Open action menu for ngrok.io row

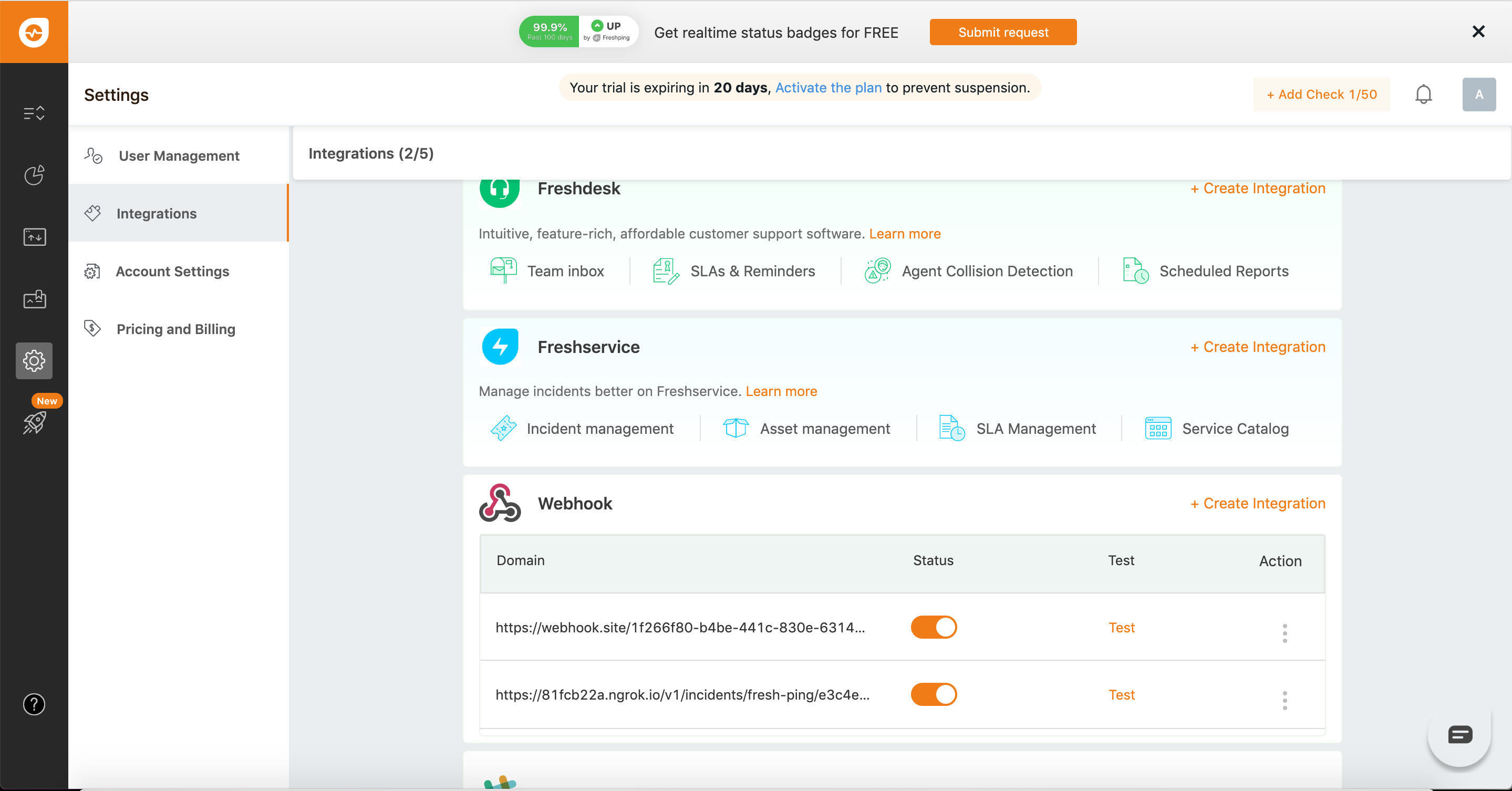coord(1285,701)
